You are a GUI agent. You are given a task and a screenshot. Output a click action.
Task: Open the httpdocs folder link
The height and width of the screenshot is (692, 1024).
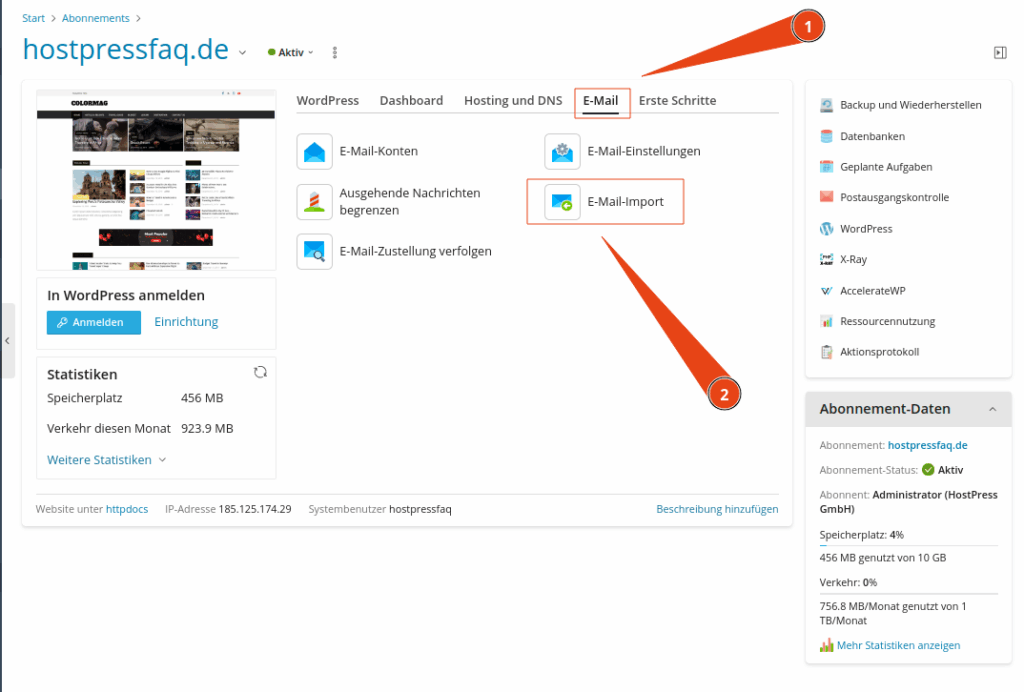pos(127,509)
